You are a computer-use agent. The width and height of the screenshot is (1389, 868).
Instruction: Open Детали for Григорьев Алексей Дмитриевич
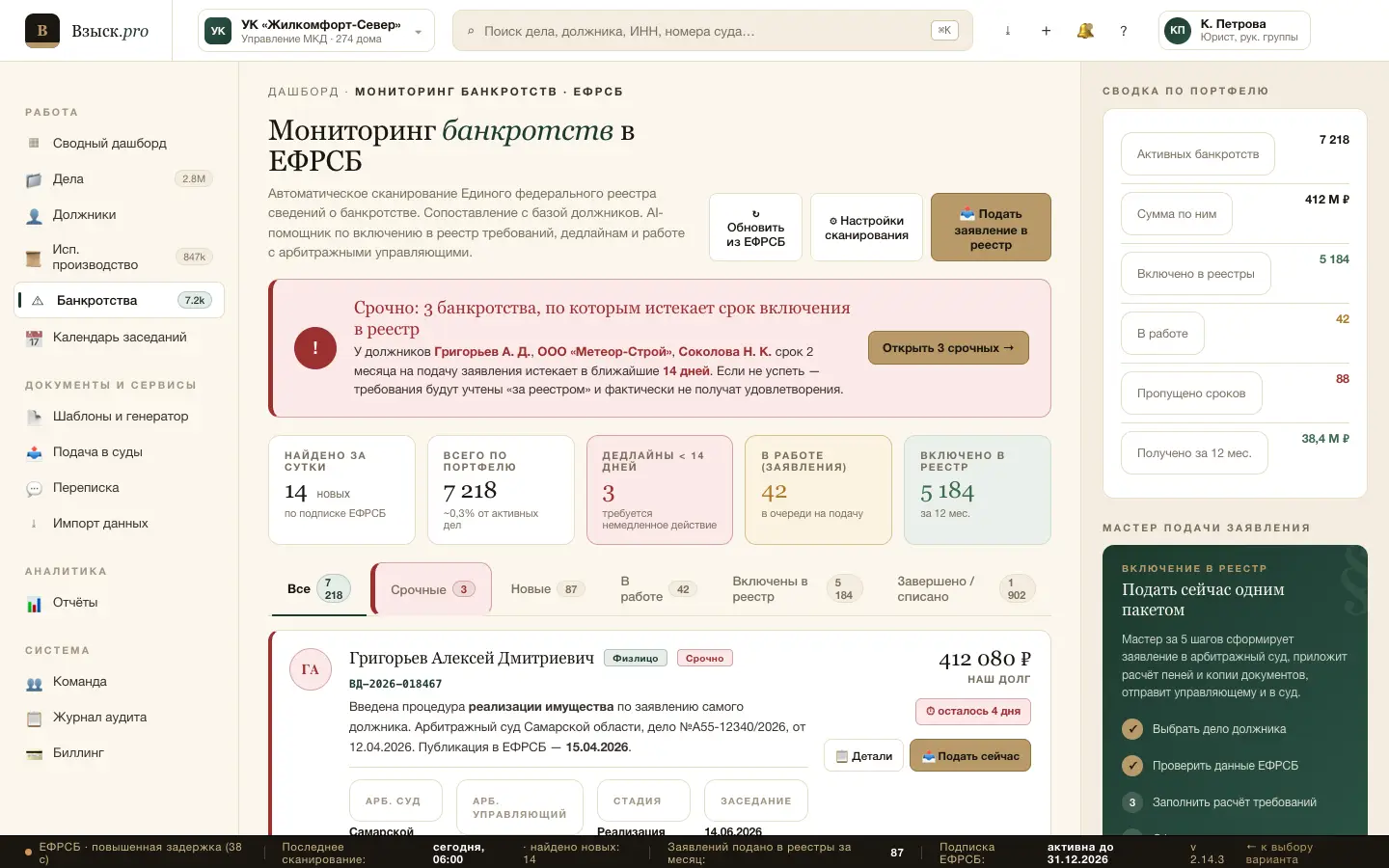[864, 756]
